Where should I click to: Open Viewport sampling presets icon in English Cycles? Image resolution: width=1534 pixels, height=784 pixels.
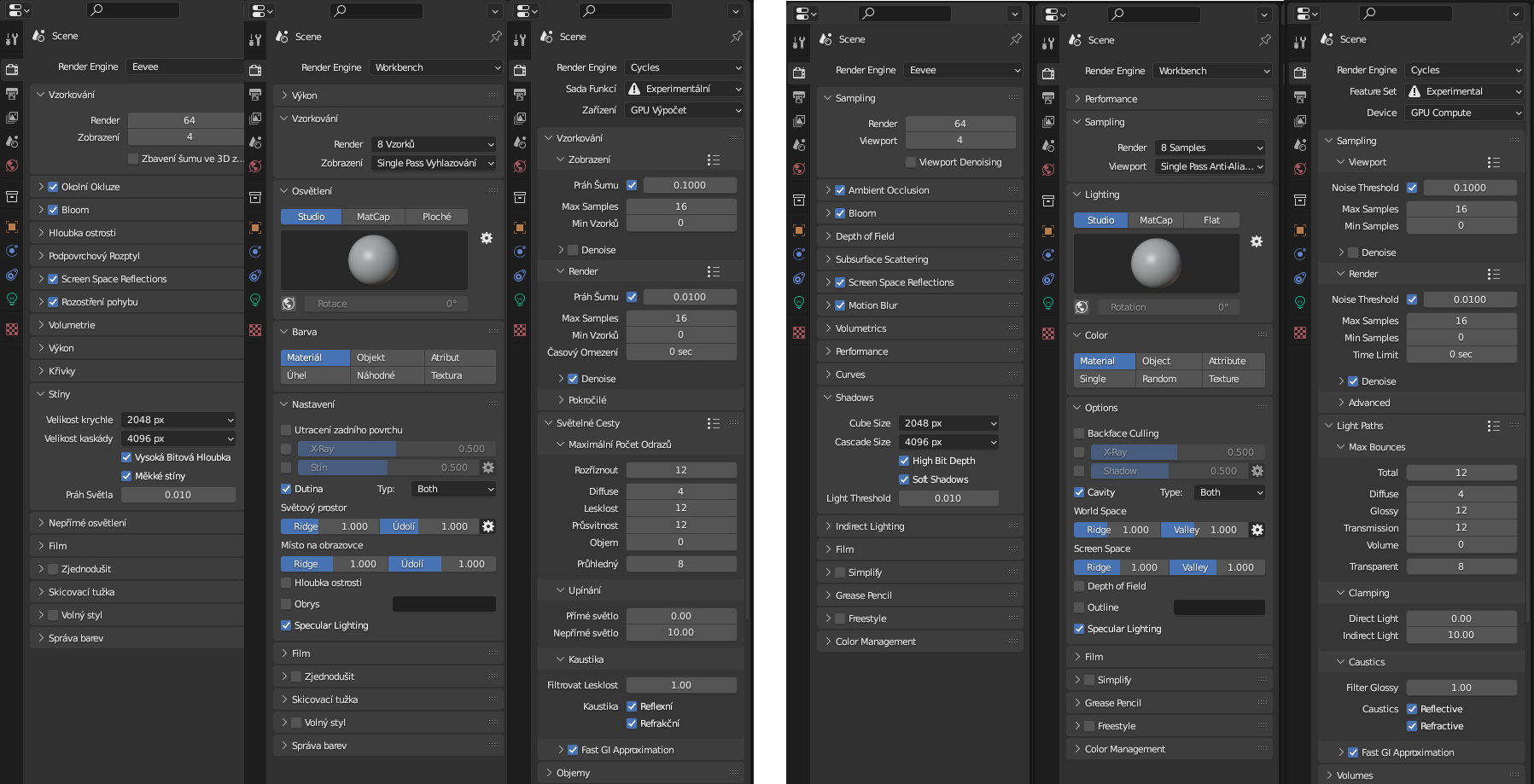pyautogui.click(x=1493, y=162)
